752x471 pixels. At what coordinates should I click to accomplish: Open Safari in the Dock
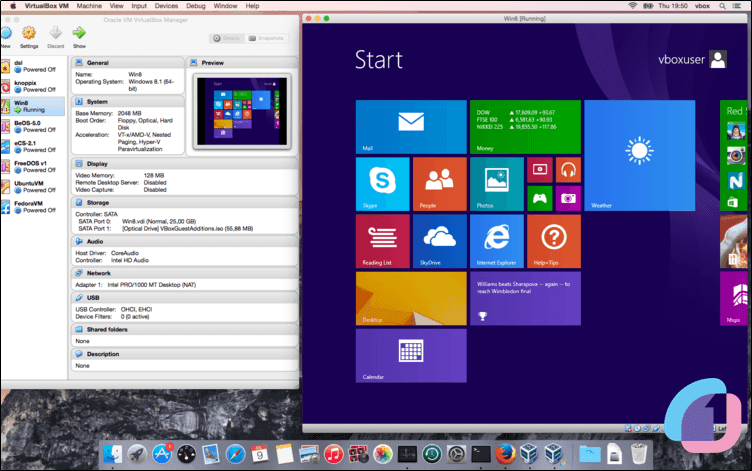(235, 454)
